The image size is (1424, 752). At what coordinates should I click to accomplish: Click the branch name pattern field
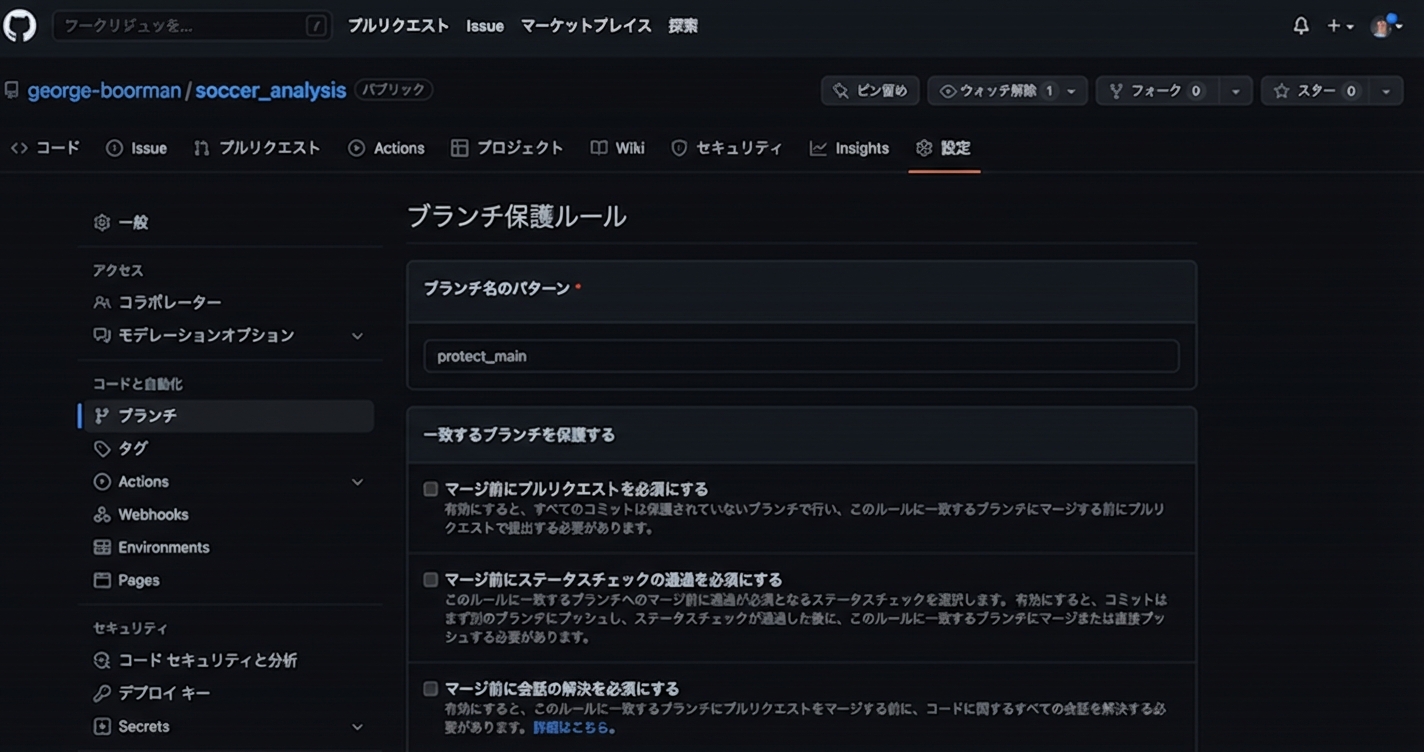tap(801, 356)
